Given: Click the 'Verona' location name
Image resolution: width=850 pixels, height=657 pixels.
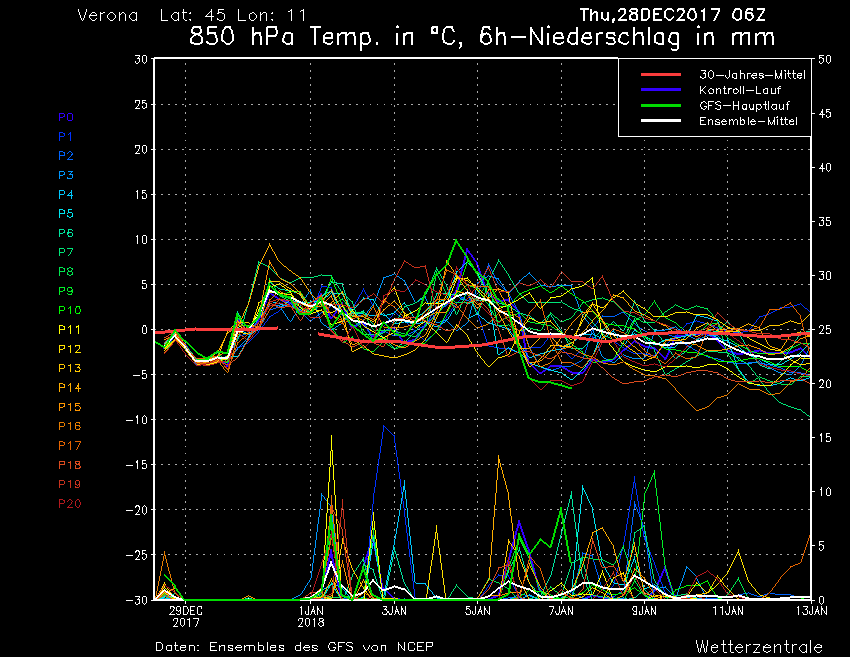Looking at the screenshot, I should pyautogui.click(x=107, y=15).
